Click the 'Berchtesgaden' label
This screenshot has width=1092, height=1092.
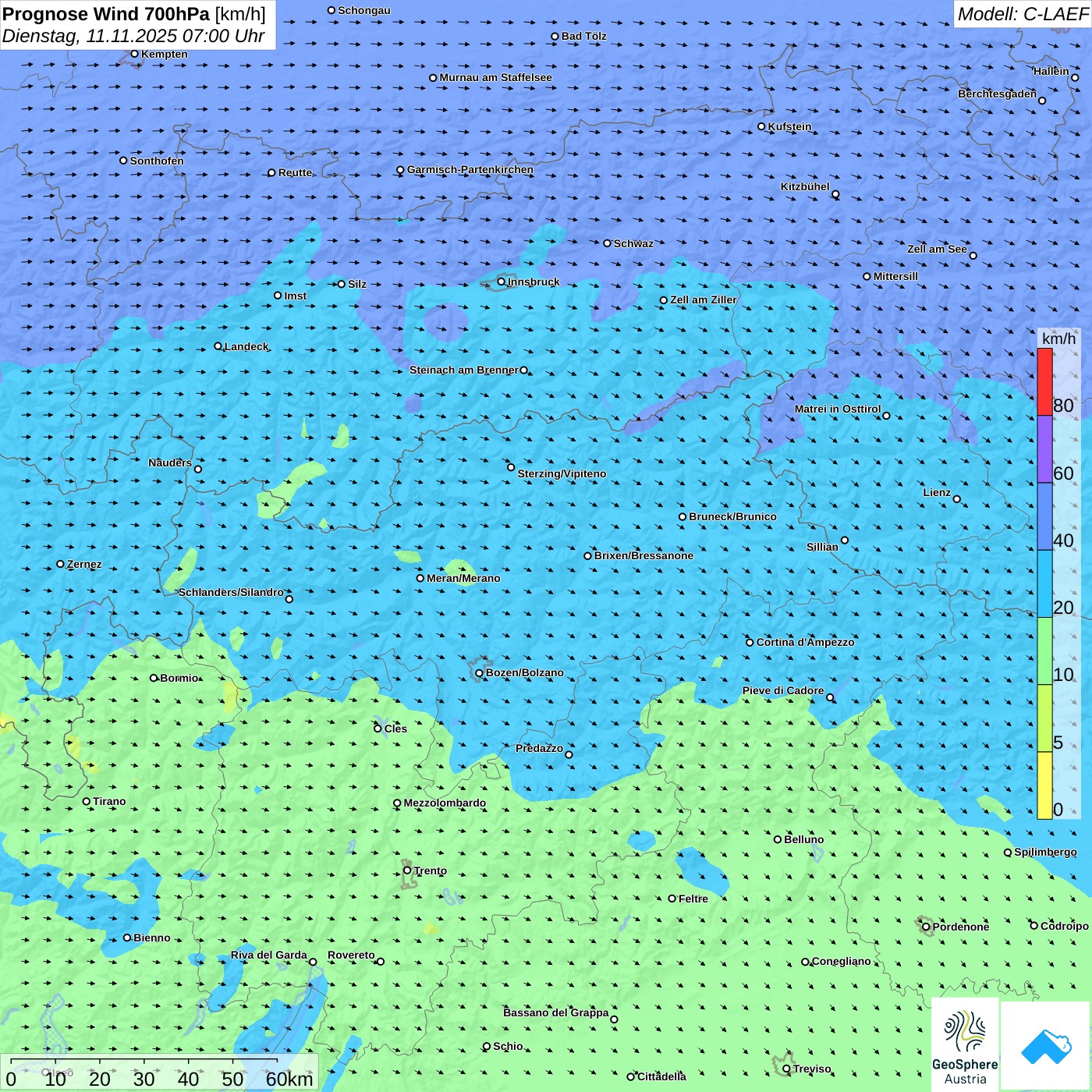997,94
